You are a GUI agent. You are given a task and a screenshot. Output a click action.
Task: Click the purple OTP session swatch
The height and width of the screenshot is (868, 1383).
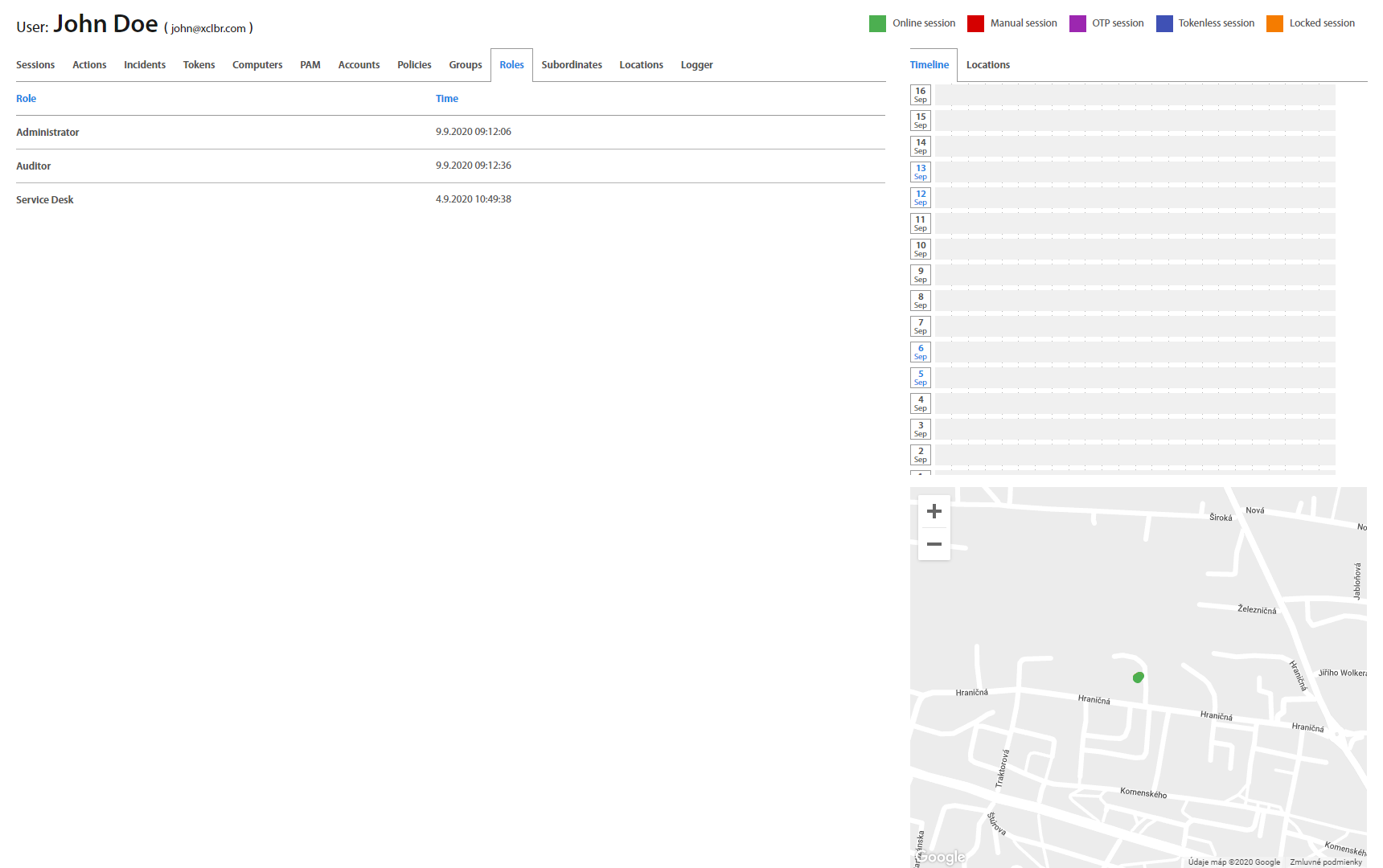click(1077, 23)
